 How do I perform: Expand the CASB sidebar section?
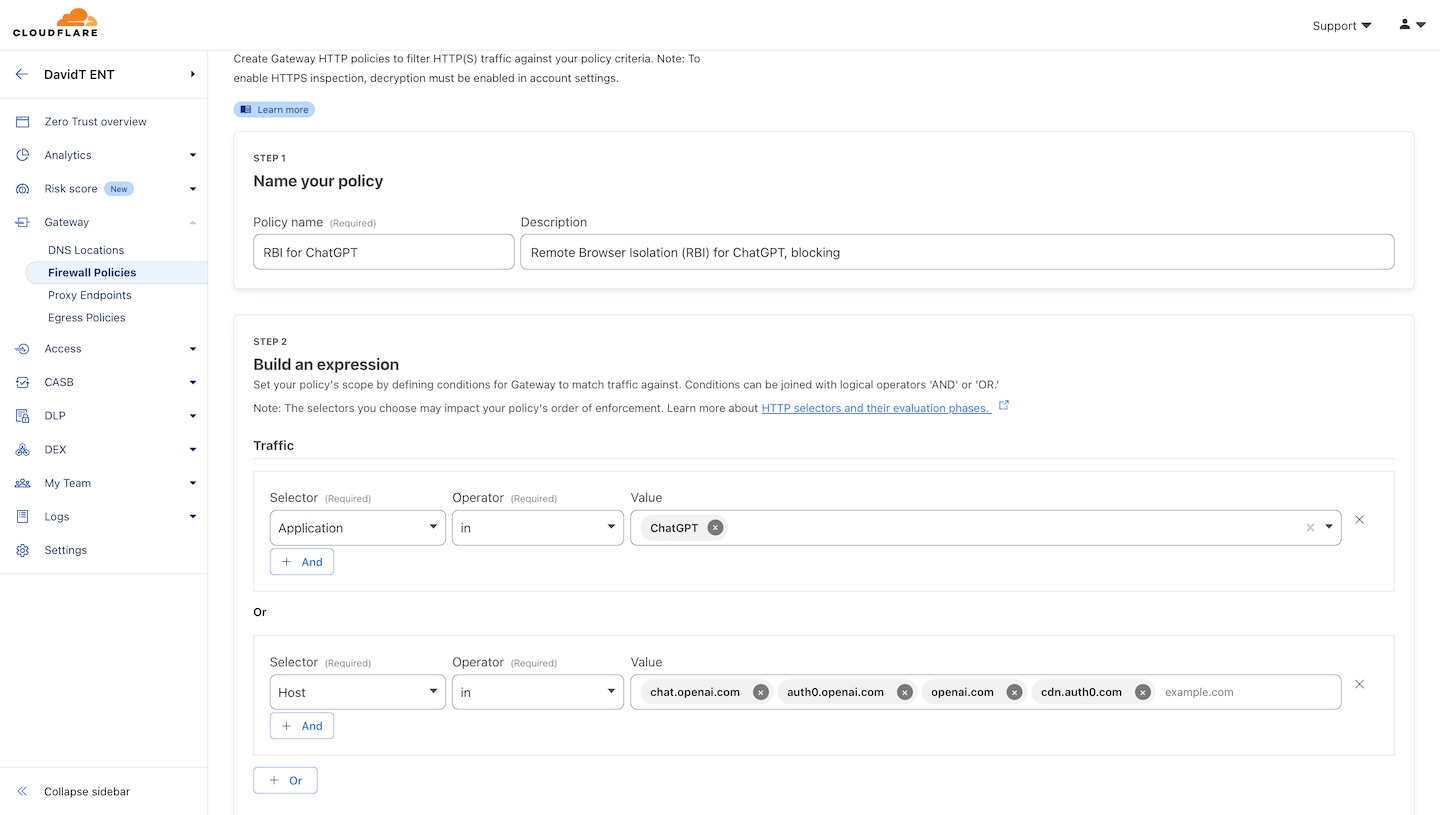[x=193, y=382]
